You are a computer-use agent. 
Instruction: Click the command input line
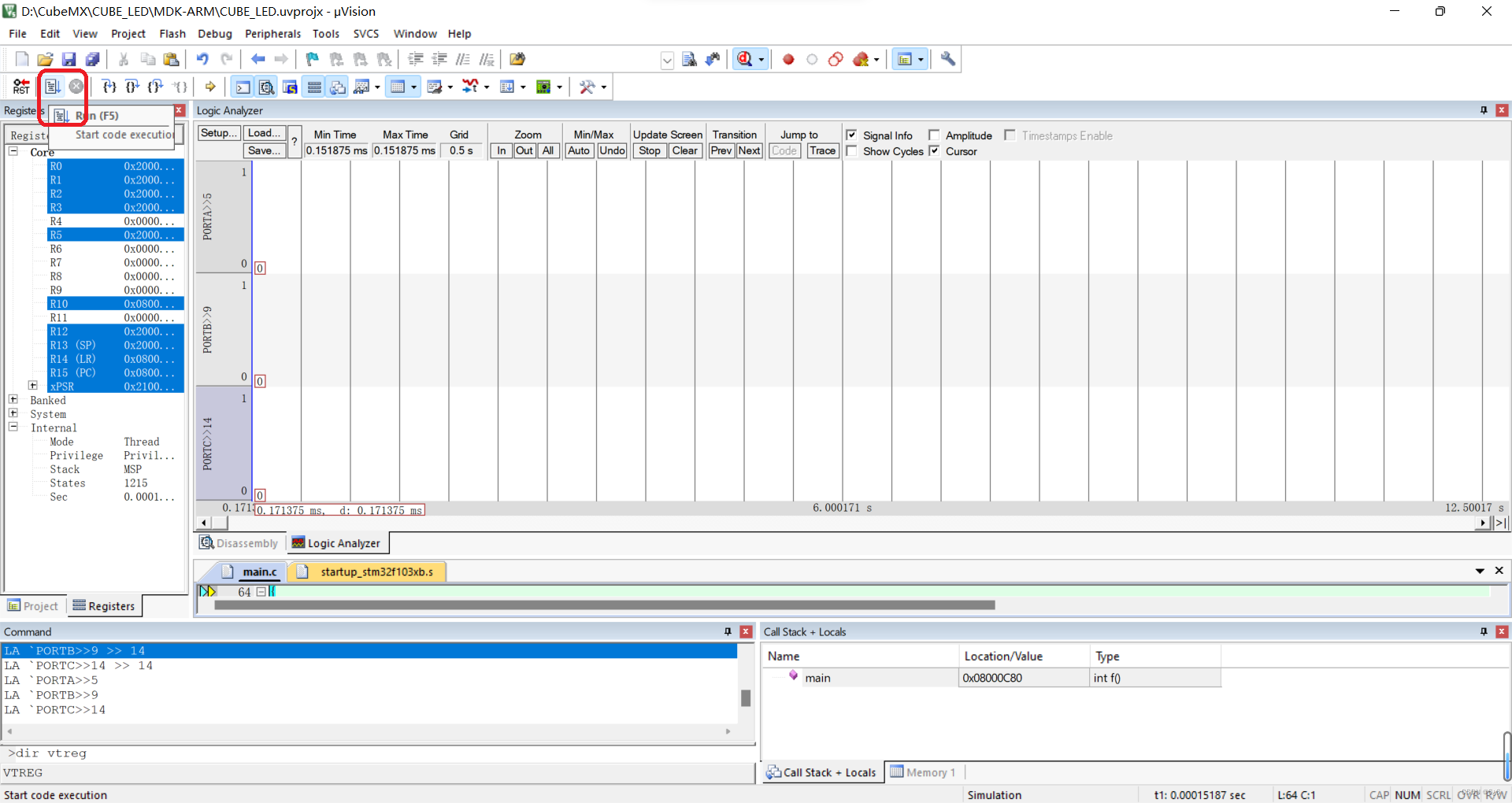[378, 753]
